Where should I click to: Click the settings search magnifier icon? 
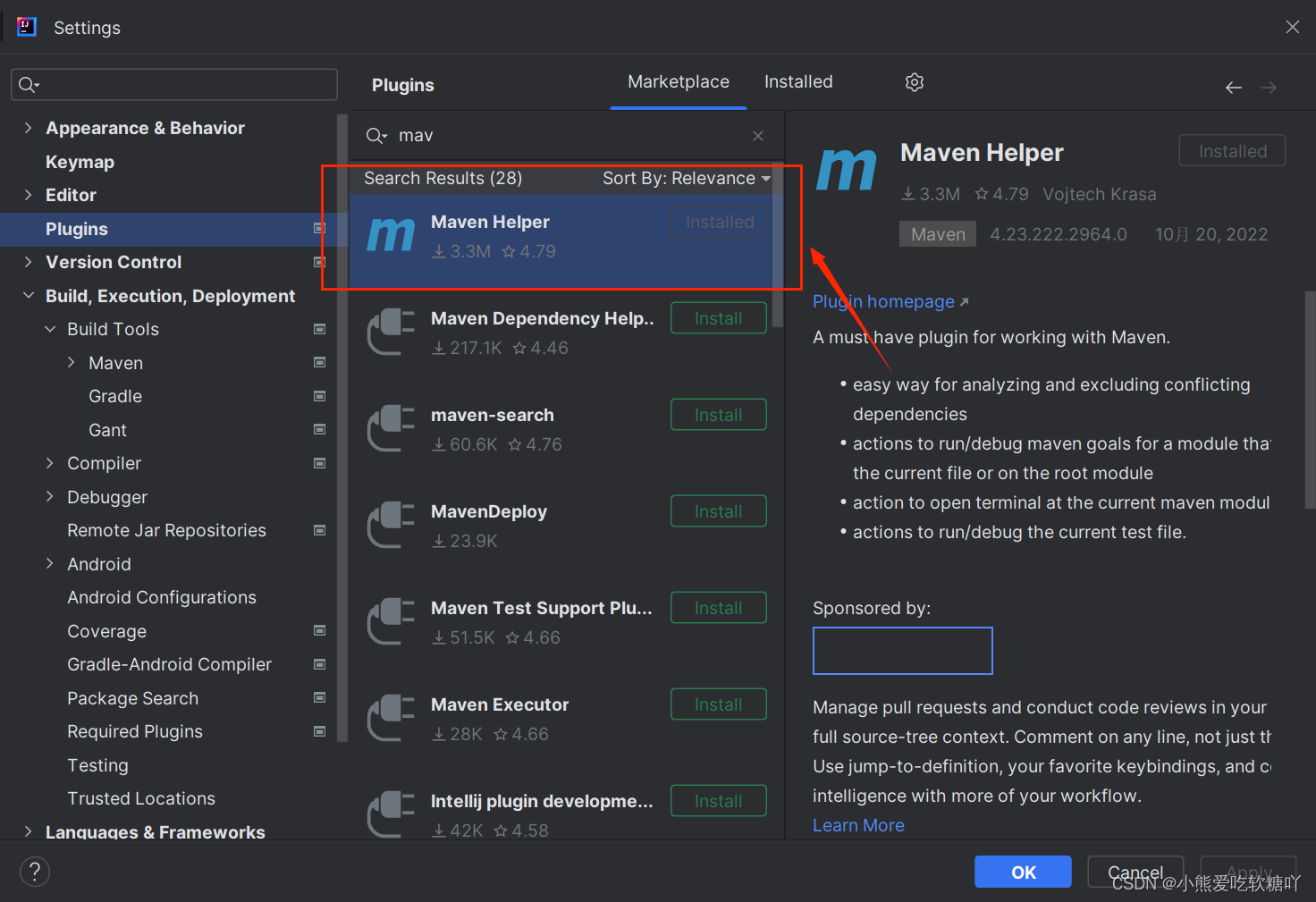click(x=30, y=85)
